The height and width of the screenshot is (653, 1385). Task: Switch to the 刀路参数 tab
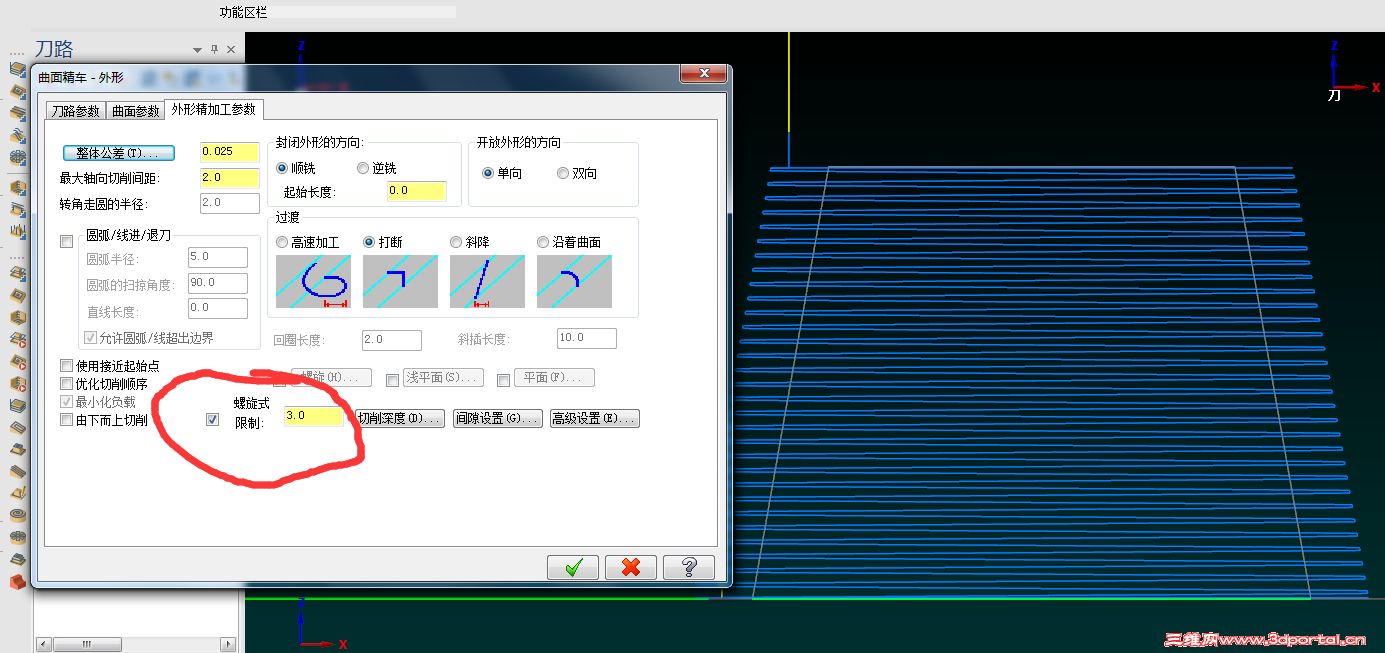[75, 111]
